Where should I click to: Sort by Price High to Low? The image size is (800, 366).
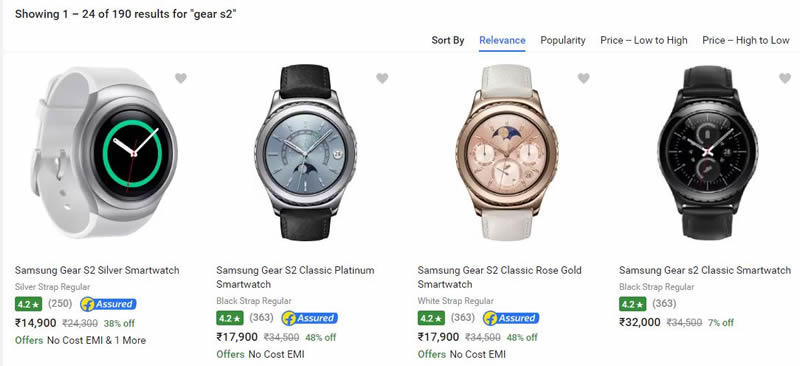[x=746, y=40]
